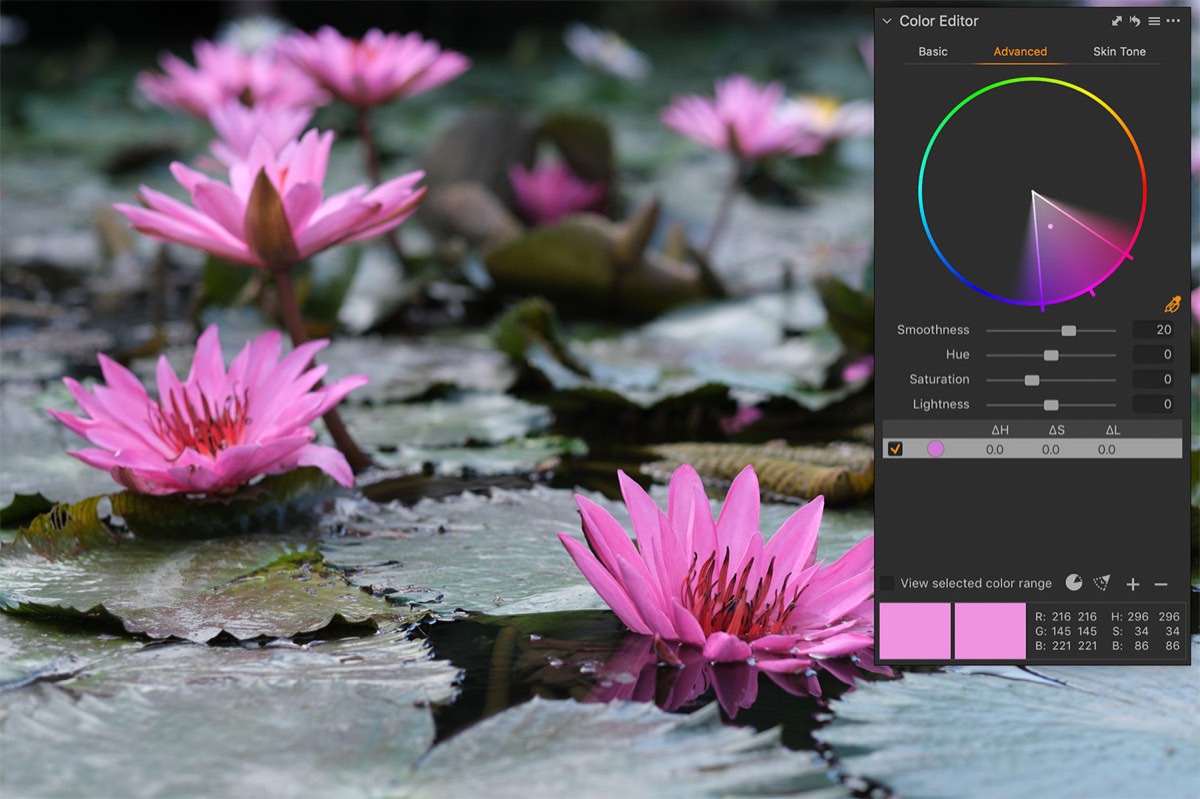Toggle the pink color range swatch circle
Image resolution: width=1200 pixels, height=799 pixels.
(935, 449)
